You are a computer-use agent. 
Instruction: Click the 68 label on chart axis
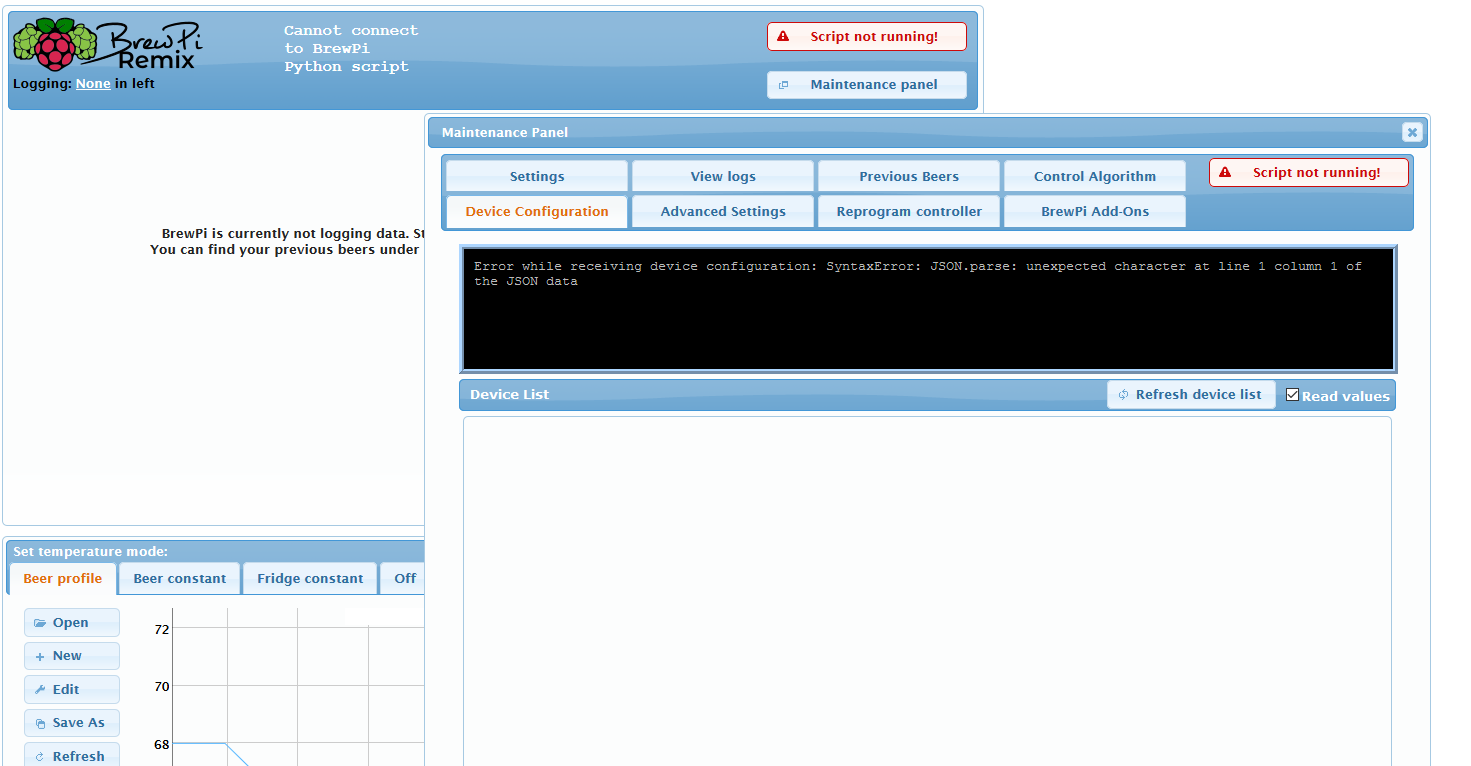click(x=162, y=745)
